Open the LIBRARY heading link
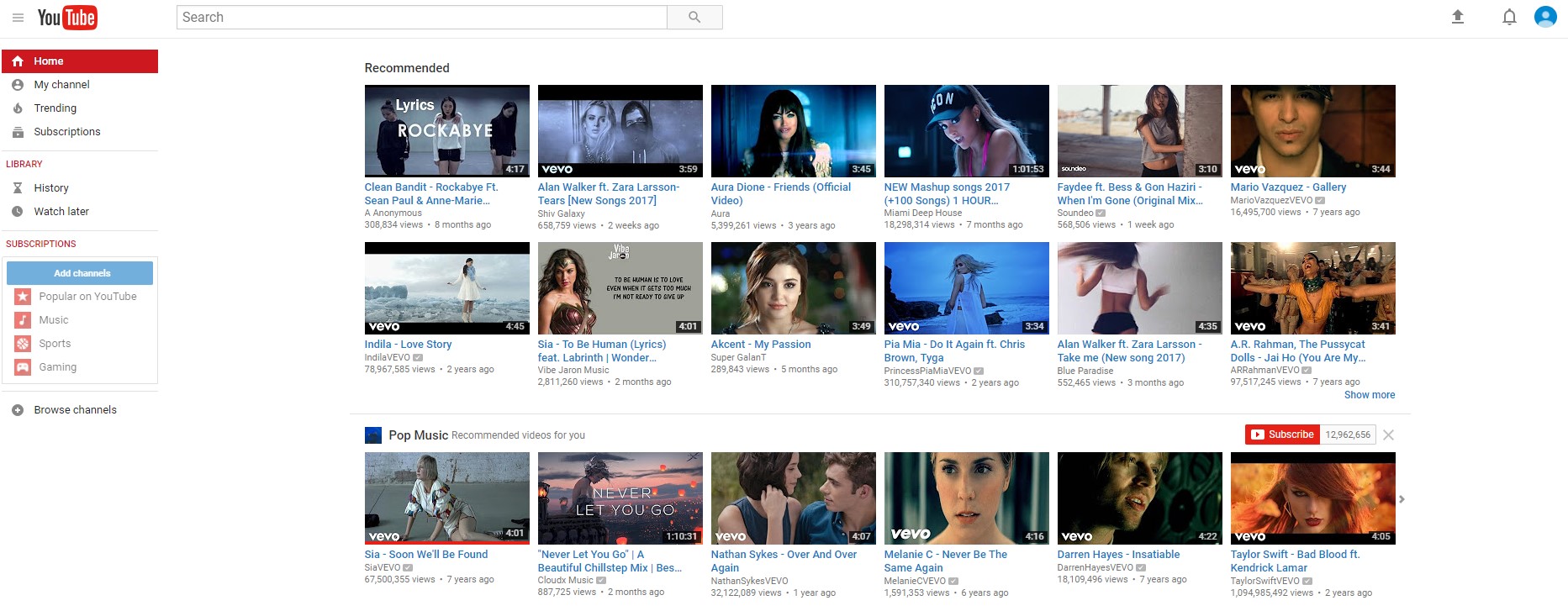This screenshot has width=1568, height=611. pos(24,164)
